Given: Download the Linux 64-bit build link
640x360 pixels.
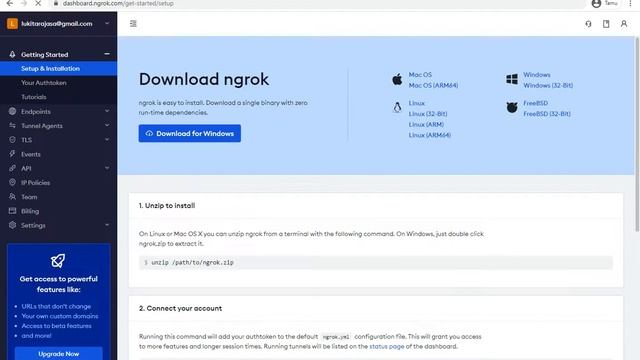Looking at the screenshot, I should (x=417, y=103).
